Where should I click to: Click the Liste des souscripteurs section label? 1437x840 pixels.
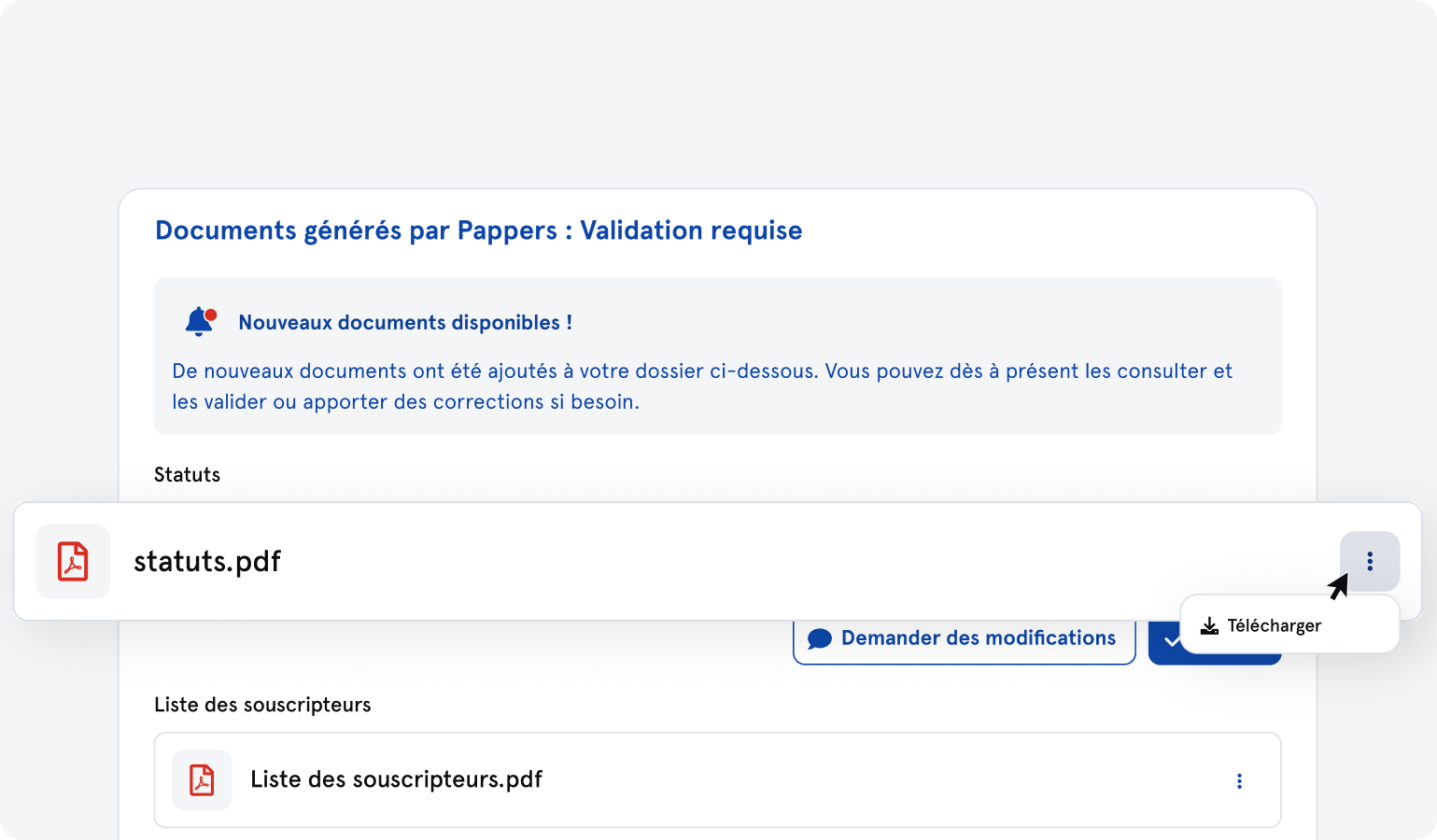coord(262,705)
